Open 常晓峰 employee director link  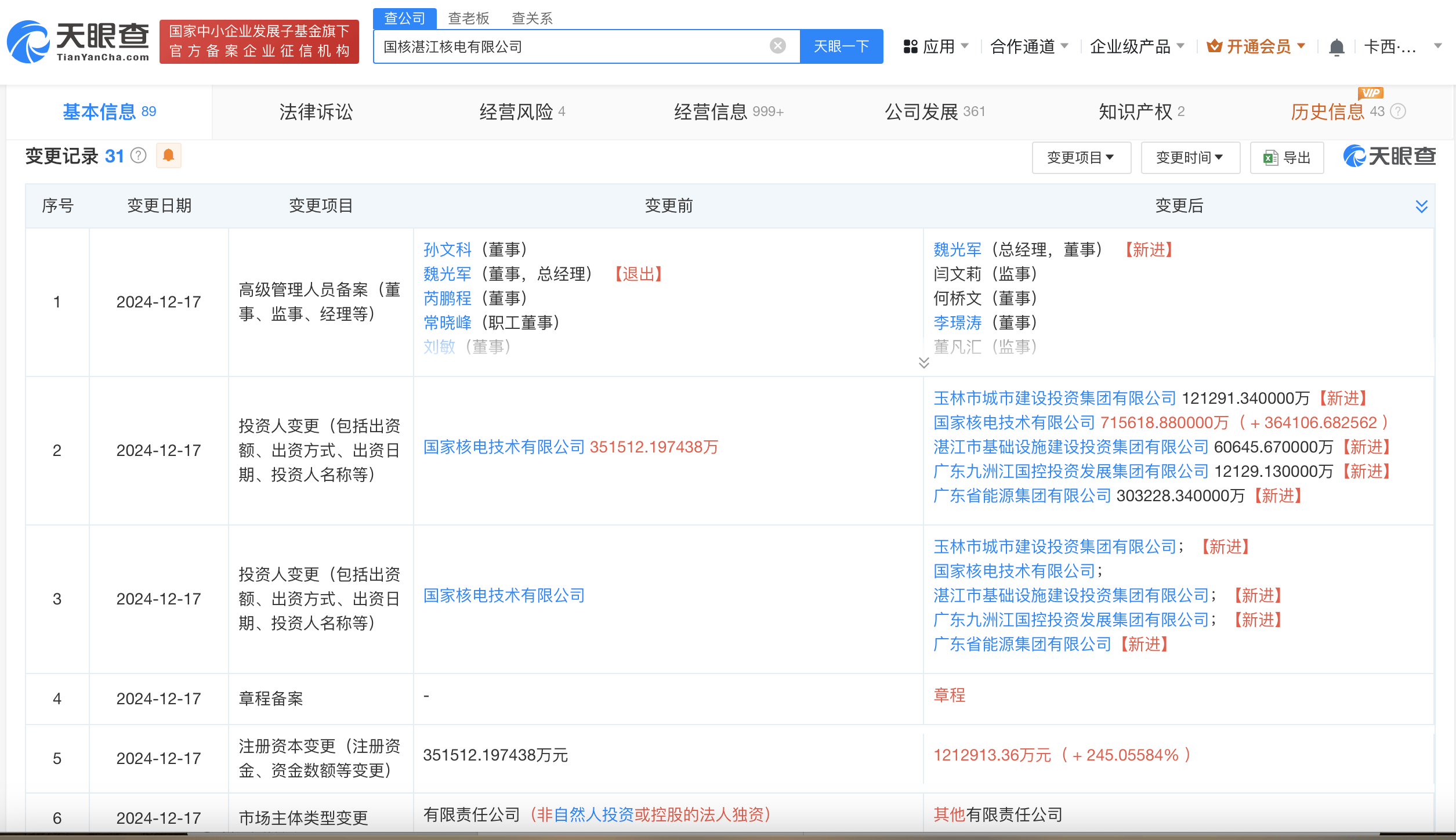point(447,323)
